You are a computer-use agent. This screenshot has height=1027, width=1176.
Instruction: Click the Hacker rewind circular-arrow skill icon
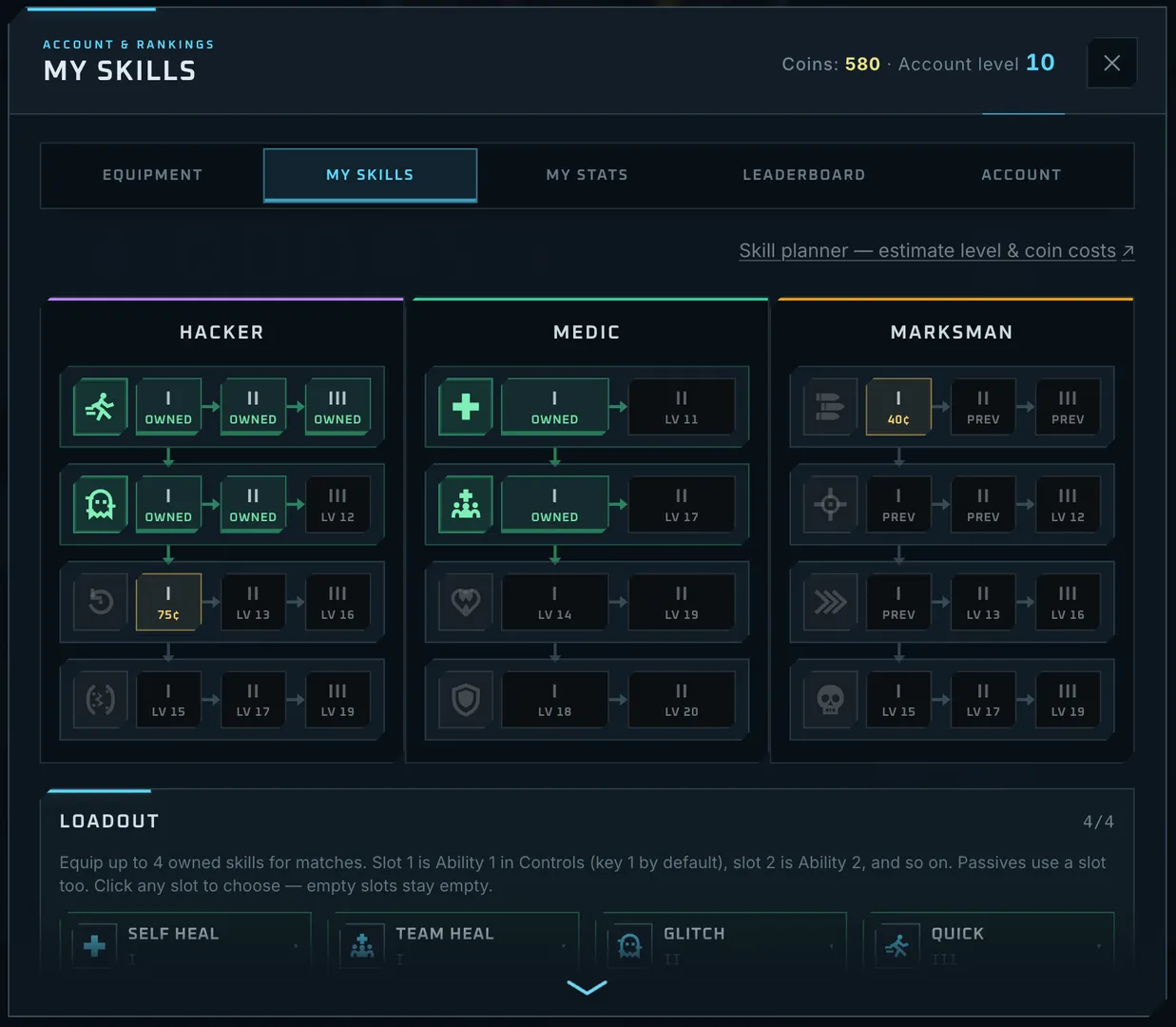point(100,602)
